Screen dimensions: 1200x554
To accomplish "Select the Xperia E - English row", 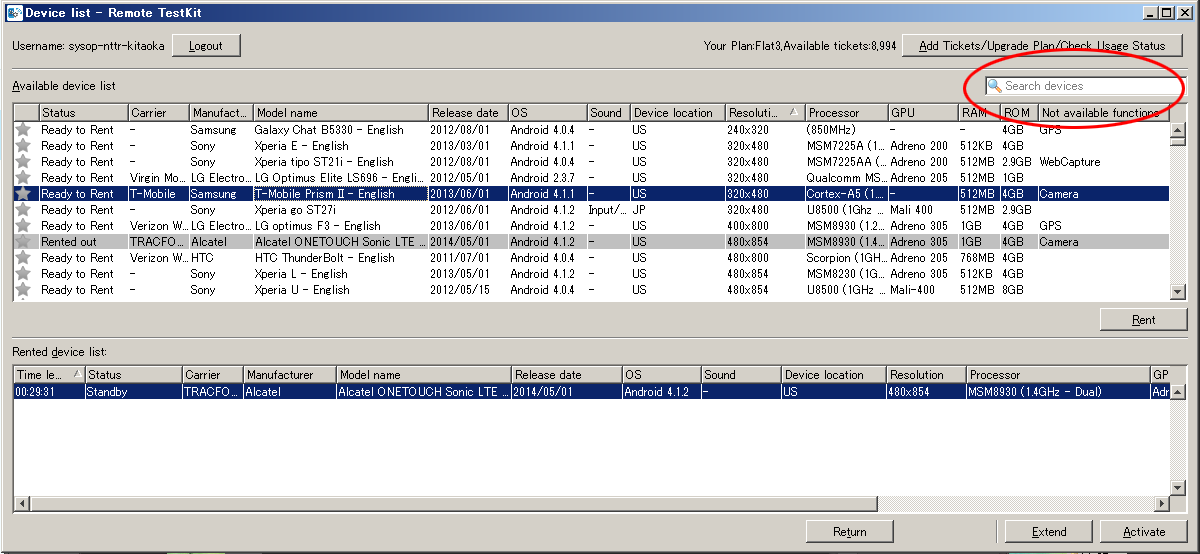I will (x=591, y=145).
